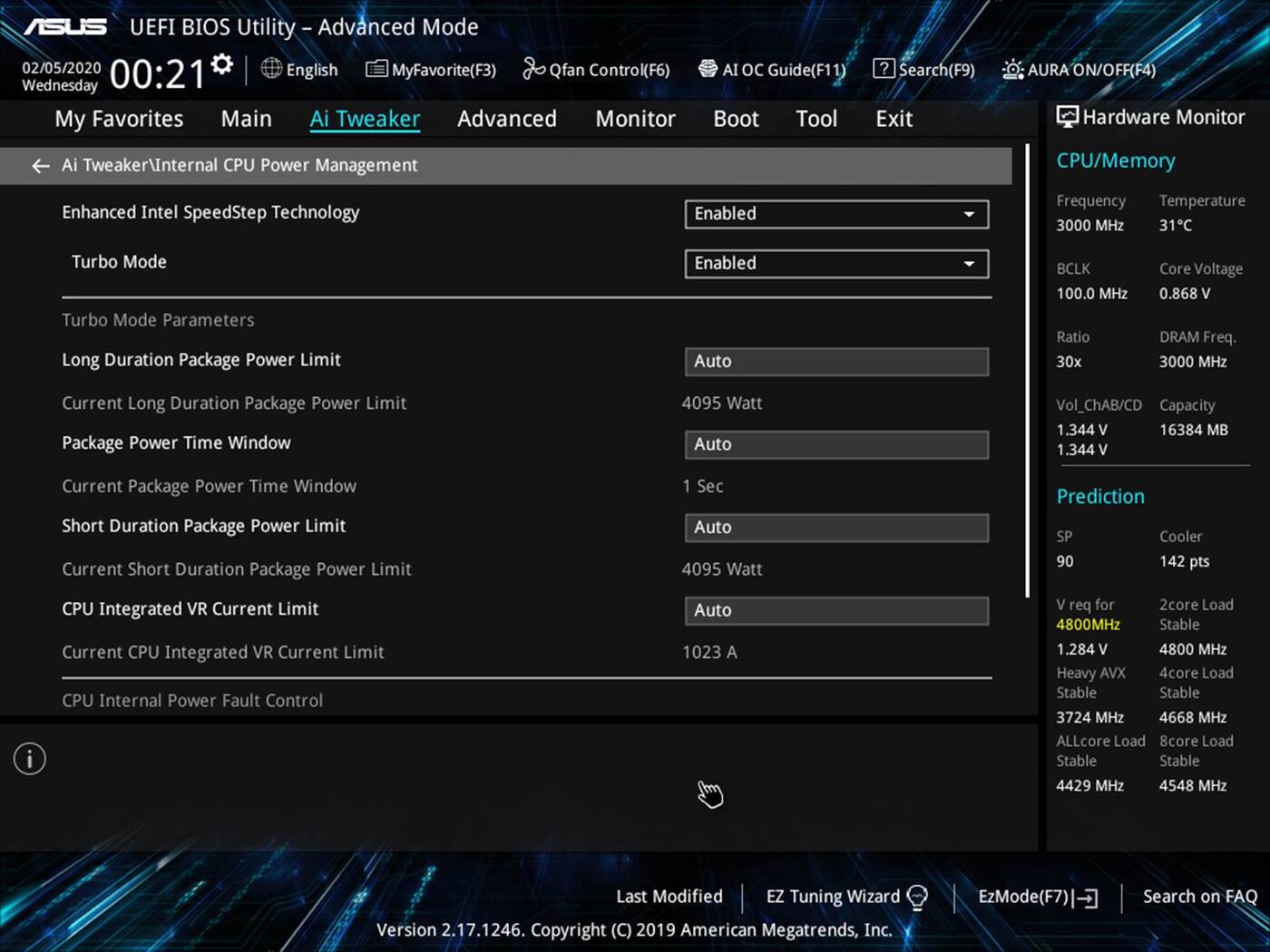Open the Turbo Mode dropdown
Image resolution: width=1270 pixels, height=952 pixels.
(835, 263)
